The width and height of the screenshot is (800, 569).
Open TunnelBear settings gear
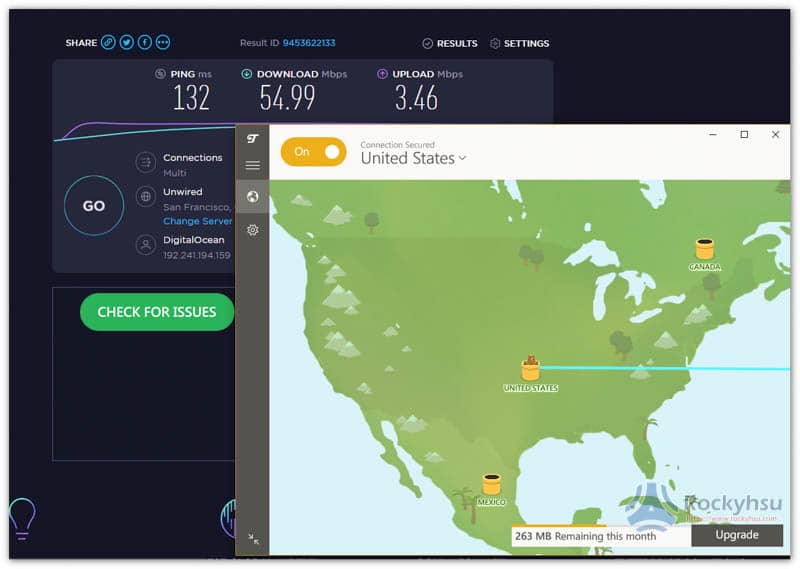click(x=253, y=230)
